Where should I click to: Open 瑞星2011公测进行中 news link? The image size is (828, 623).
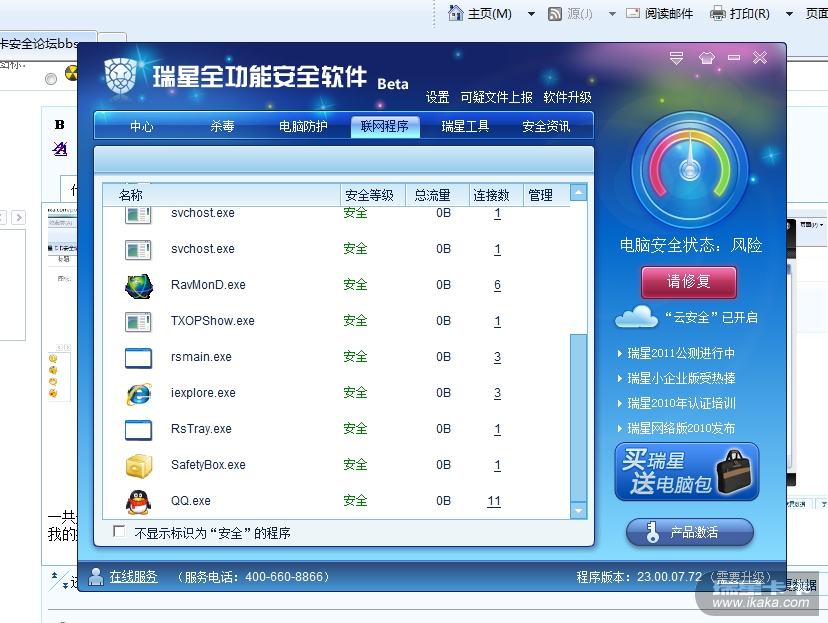coord(681,353)
